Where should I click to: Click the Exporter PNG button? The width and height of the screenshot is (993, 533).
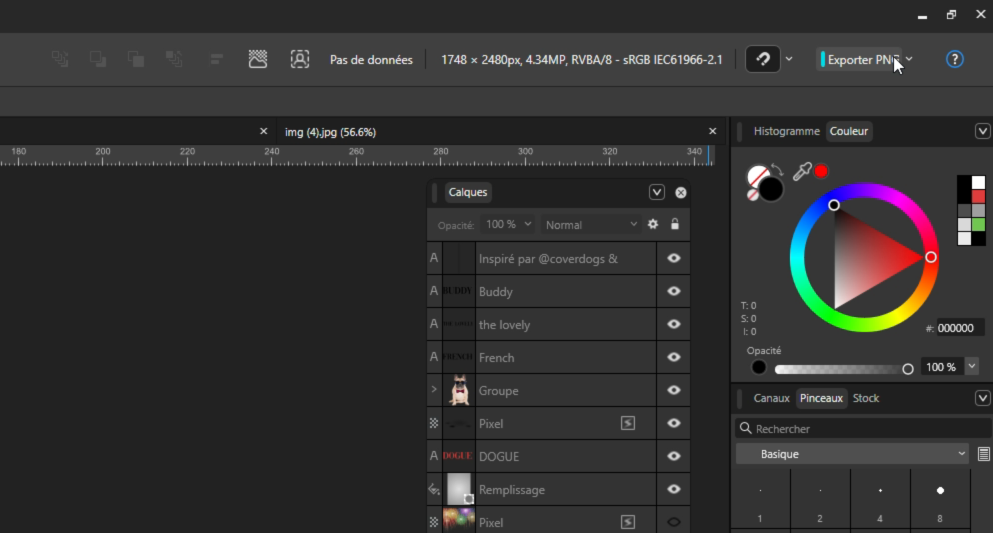(x=860, y=60)
